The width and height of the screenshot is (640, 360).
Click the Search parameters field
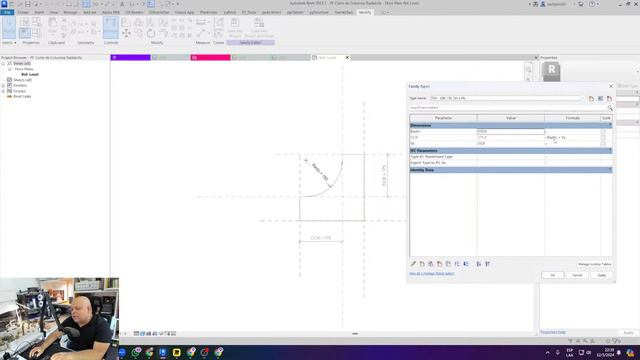tap(508, 108)
